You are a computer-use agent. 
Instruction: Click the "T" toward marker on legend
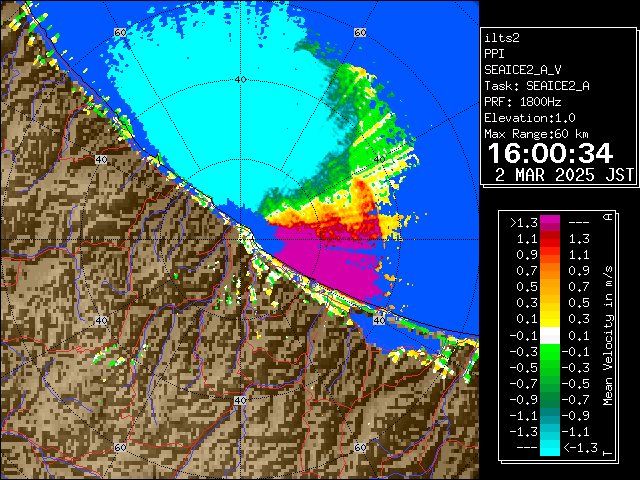[608, 453]
